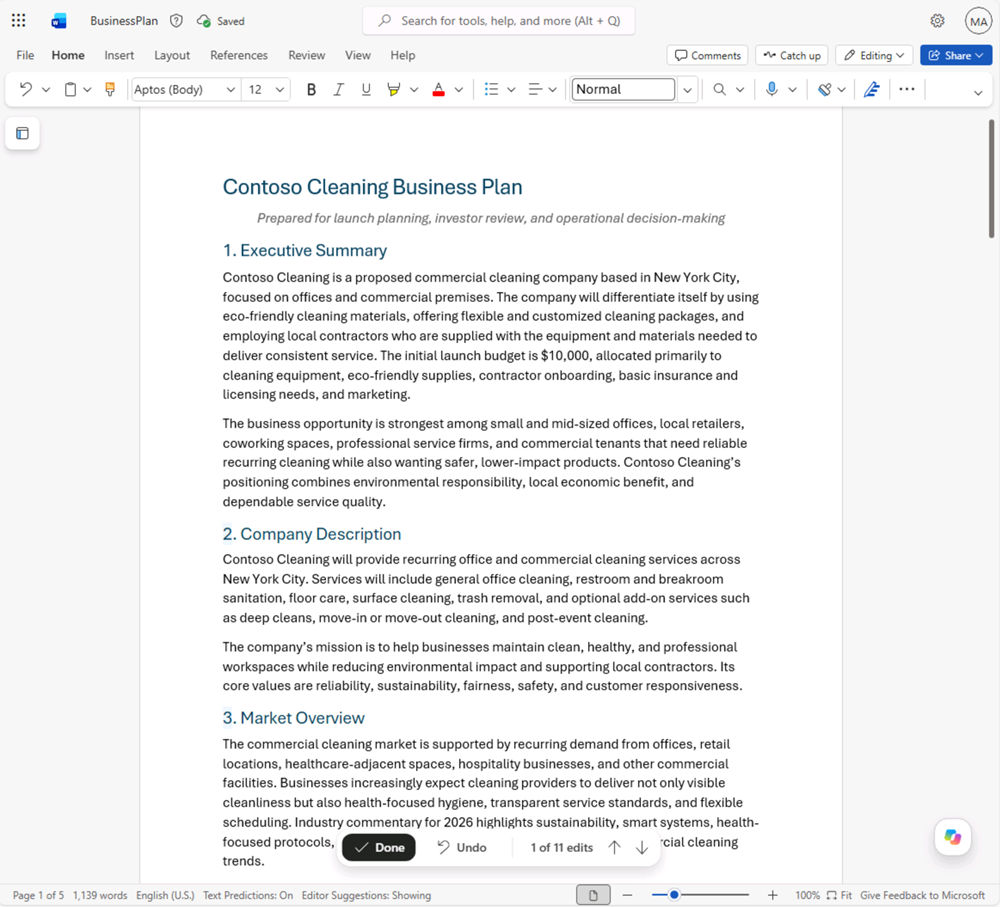Switch to the Insert tab
1000x907 pixels.
119,55
